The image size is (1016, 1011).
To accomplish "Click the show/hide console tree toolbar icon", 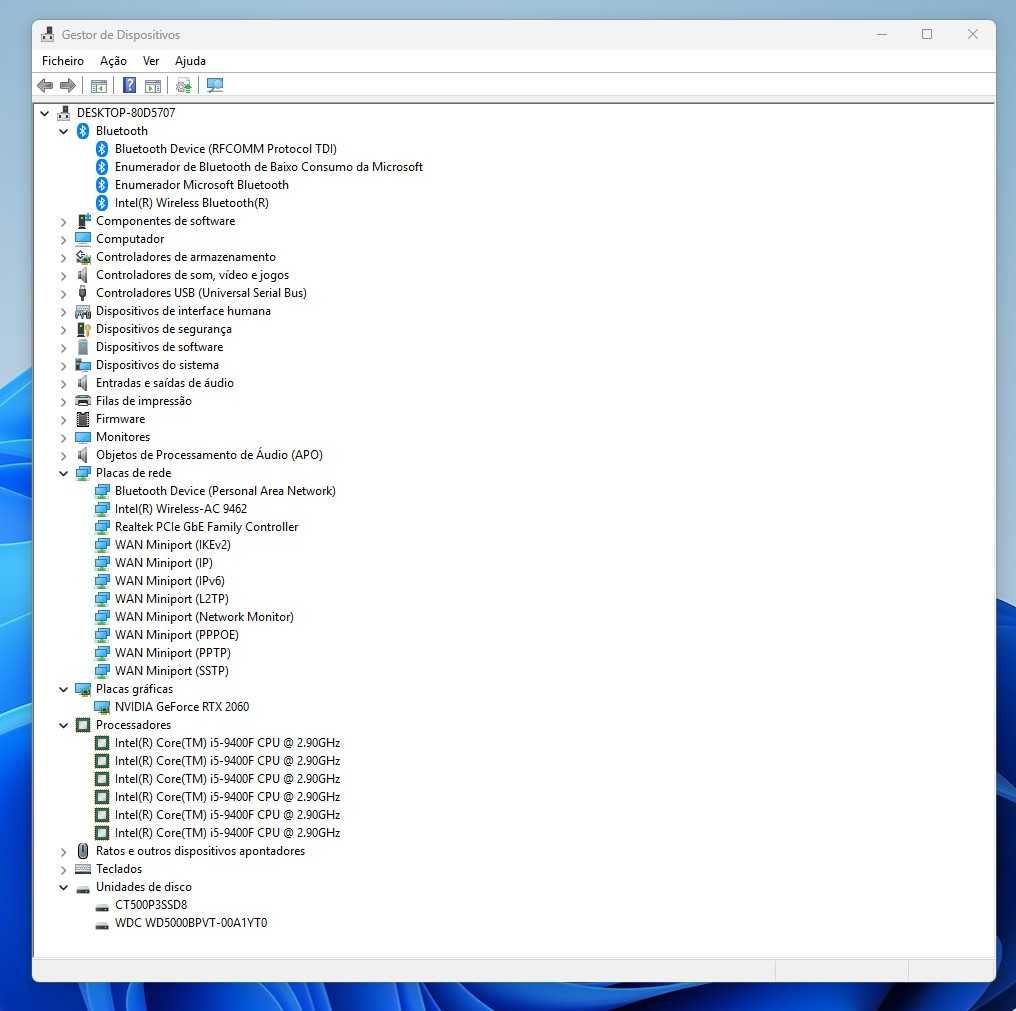I will tap(98, 86).
